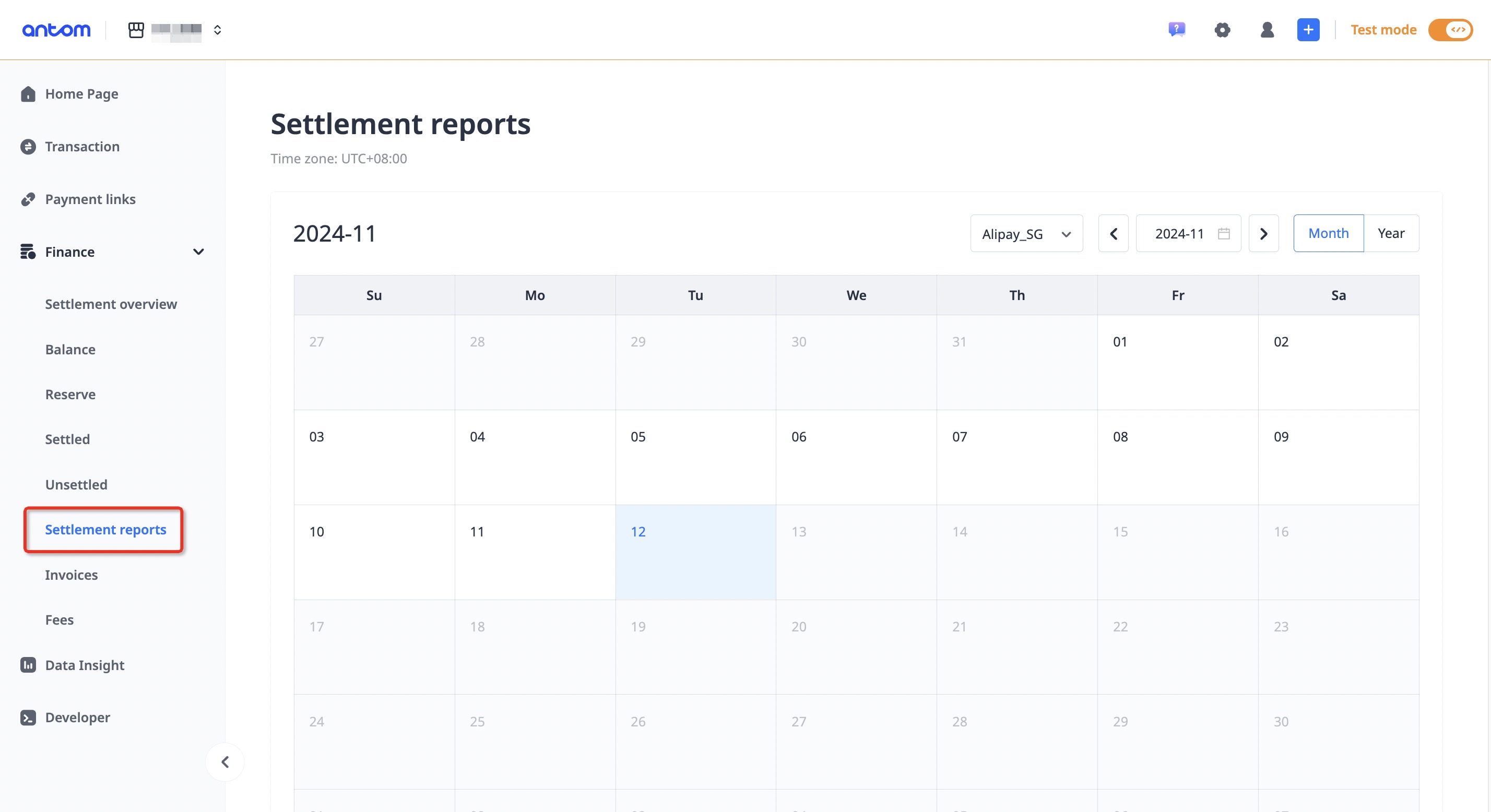Go to Invoices menu item

pyautogui.click(x=71, y=575)
